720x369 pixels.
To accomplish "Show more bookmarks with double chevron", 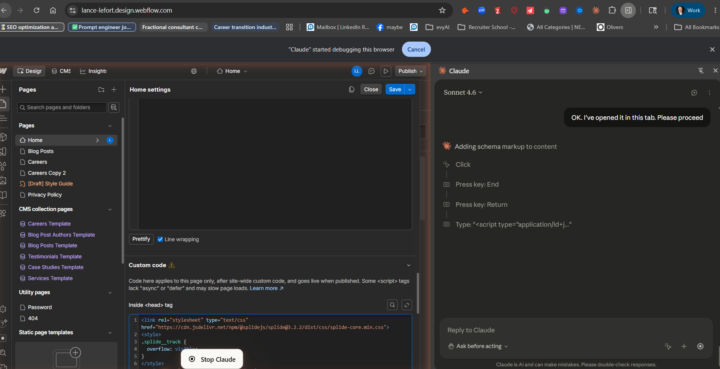I will click(x=656, y=27).
